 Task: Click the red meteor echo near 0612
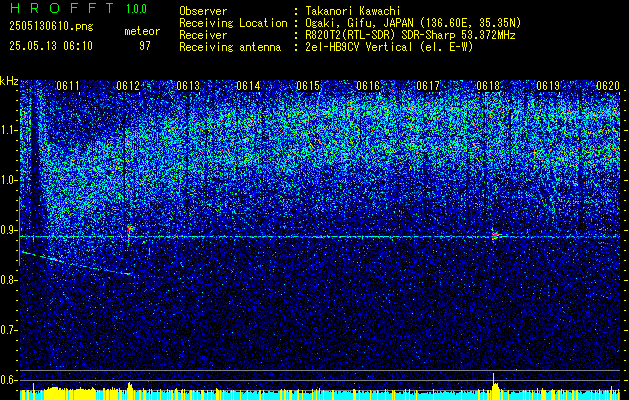coord(129,232)
